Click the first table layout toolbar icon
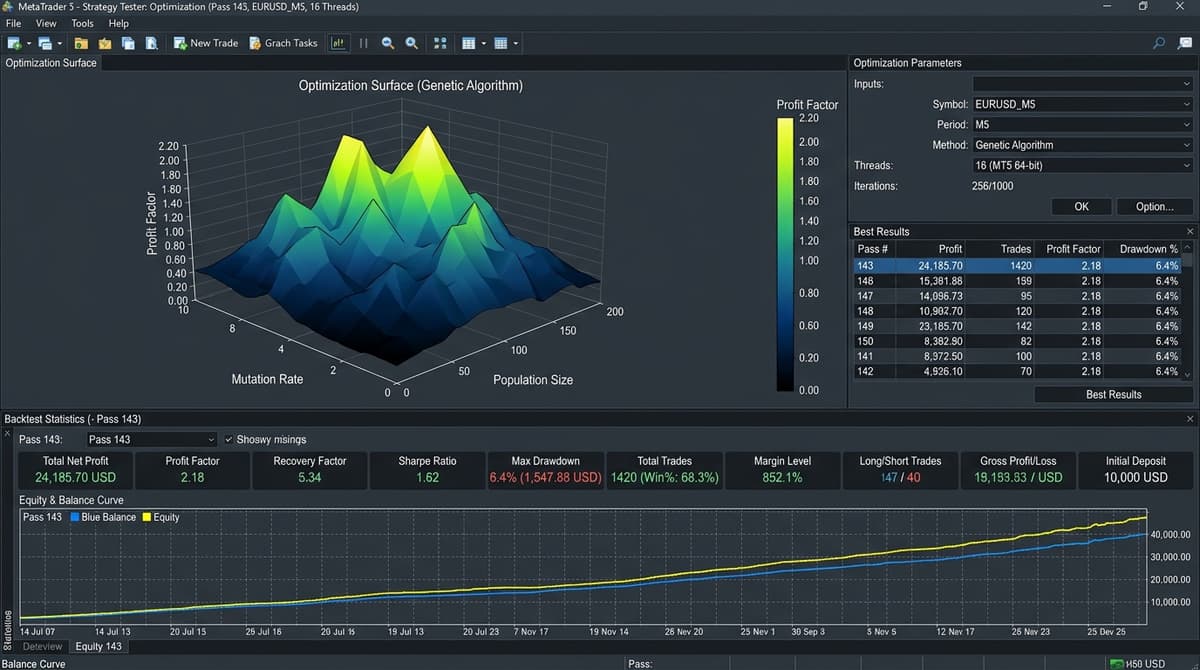Image resolution: width=1200 pixels, height=670 pixels. 468,43
